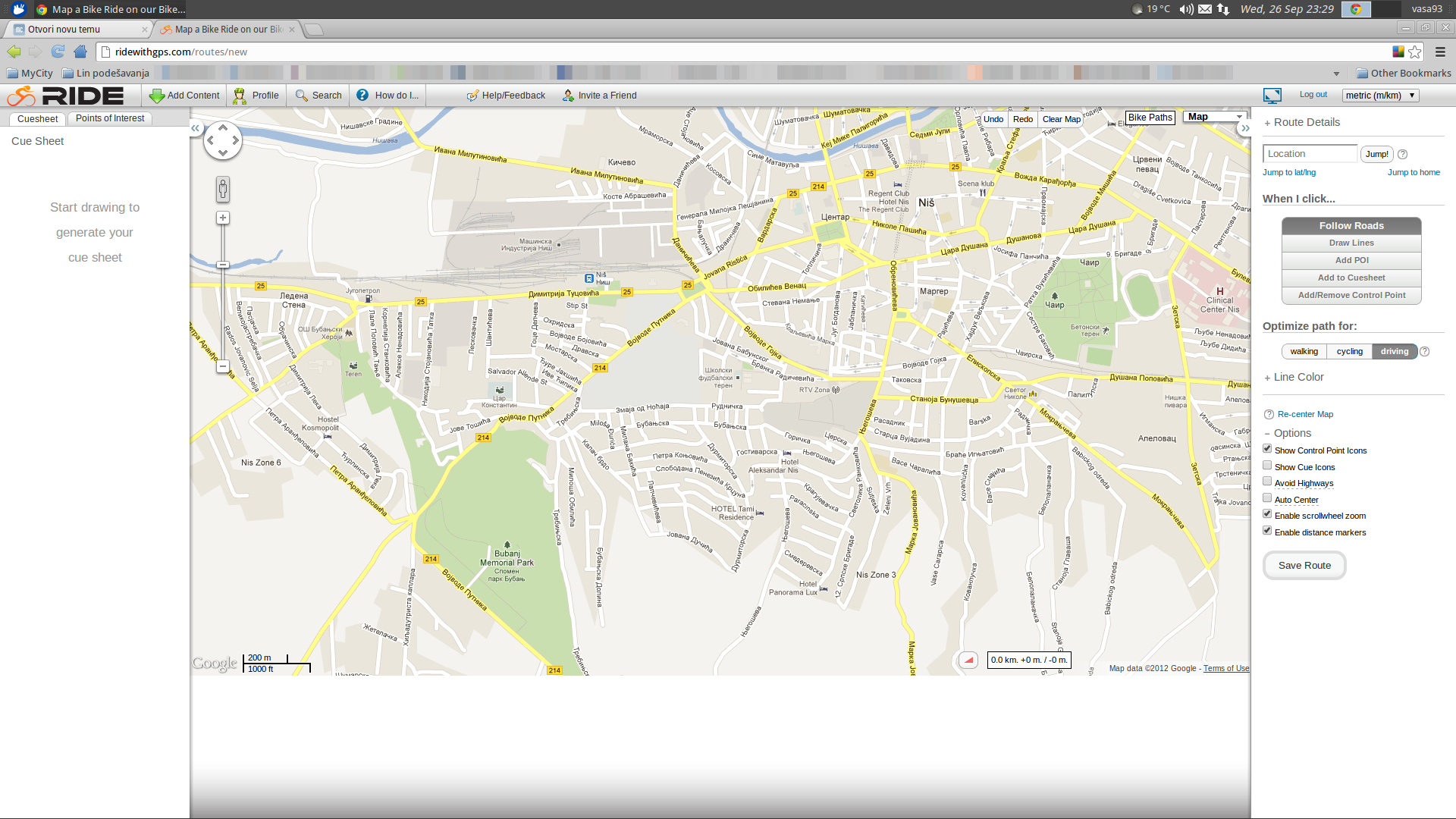Click the map zoom in plus button
The image size is (1456, 819).
click(222, 218)
